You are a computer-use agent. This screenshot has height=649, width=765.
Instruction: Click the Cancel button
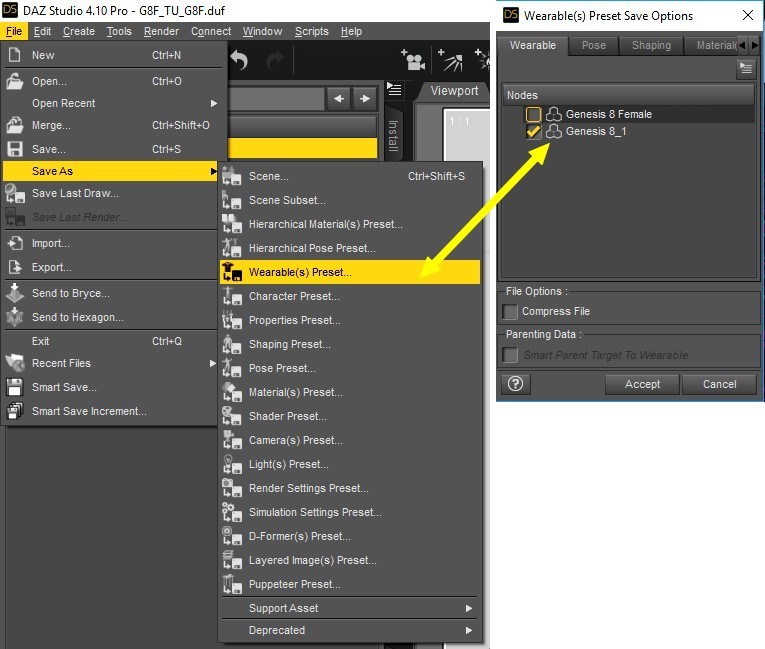(x=719, y=385)
